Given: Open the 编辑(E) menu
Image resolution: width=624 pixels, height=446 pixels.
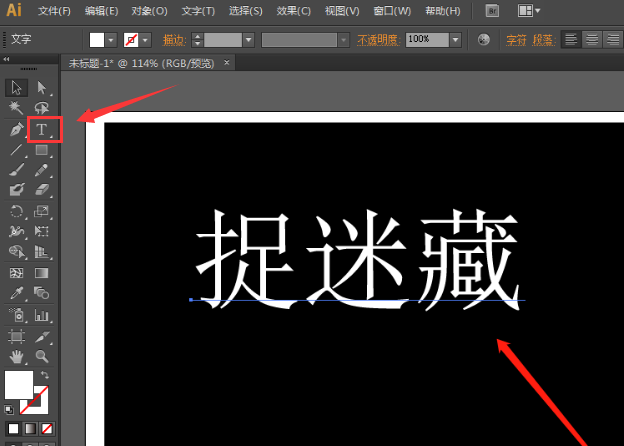Looking at the screenshot, I should (101, 11).
